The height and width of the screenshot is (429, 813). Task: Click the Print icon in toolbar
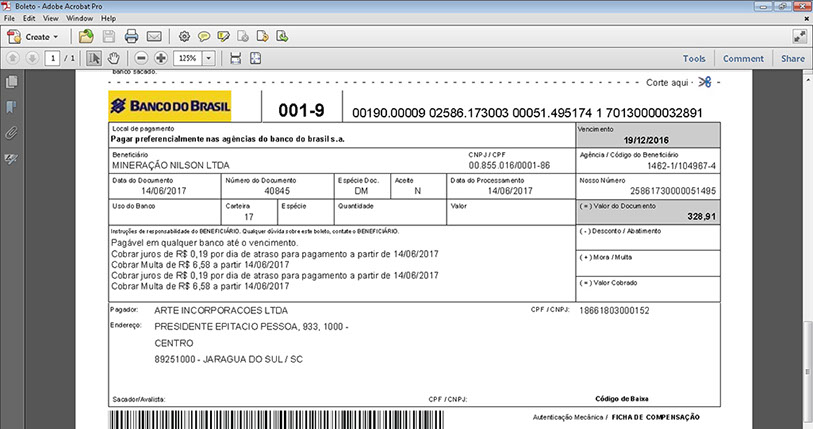point(132,37)
